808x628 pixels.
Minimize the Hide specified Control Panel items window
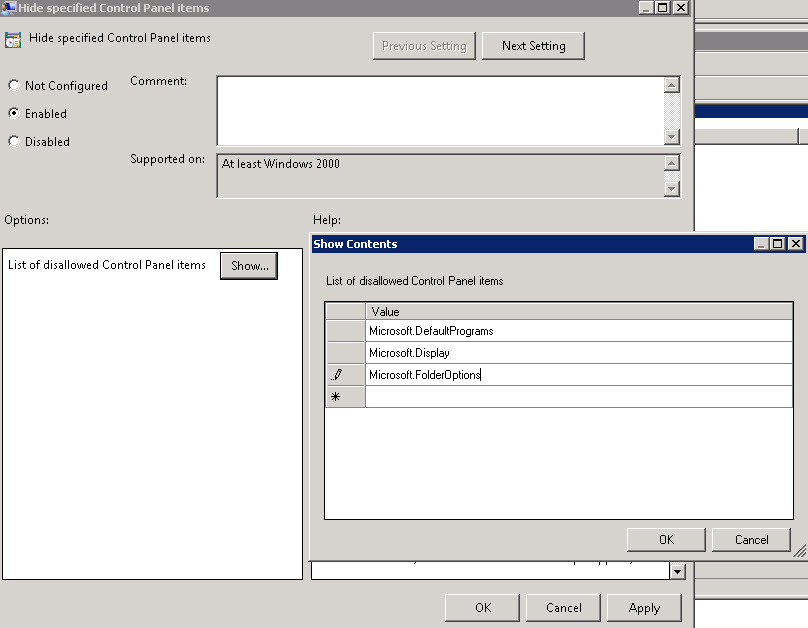[647, 7]
